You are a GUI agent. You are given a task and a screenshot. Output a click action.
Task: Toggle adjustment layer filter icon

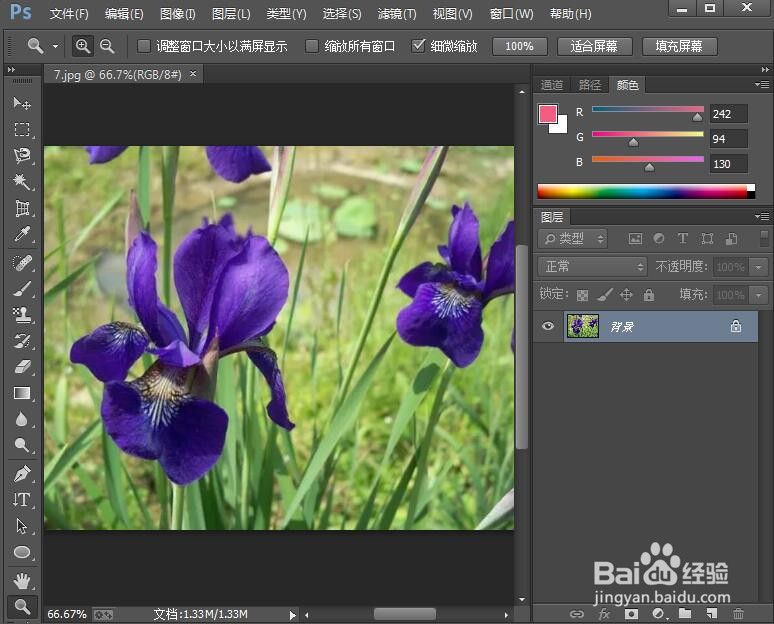[x=659, y=238]
